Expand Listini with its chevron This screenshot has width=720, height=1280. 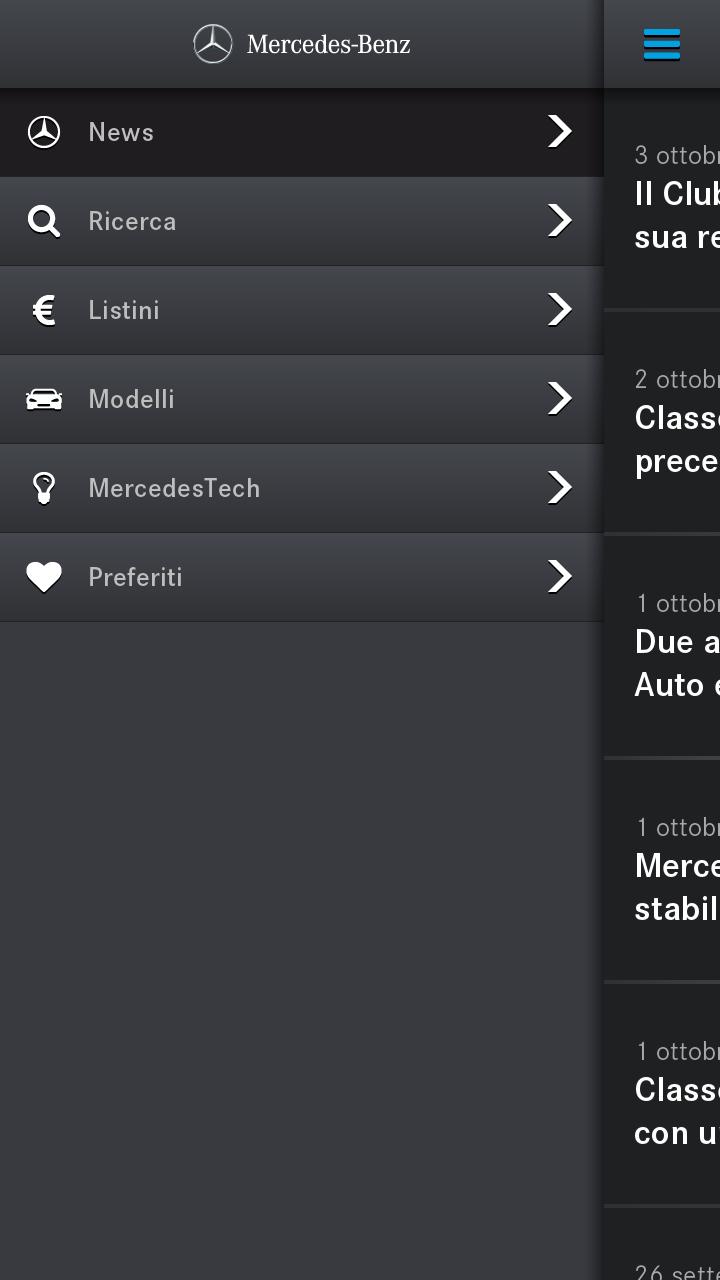click(x=559, y=310)
